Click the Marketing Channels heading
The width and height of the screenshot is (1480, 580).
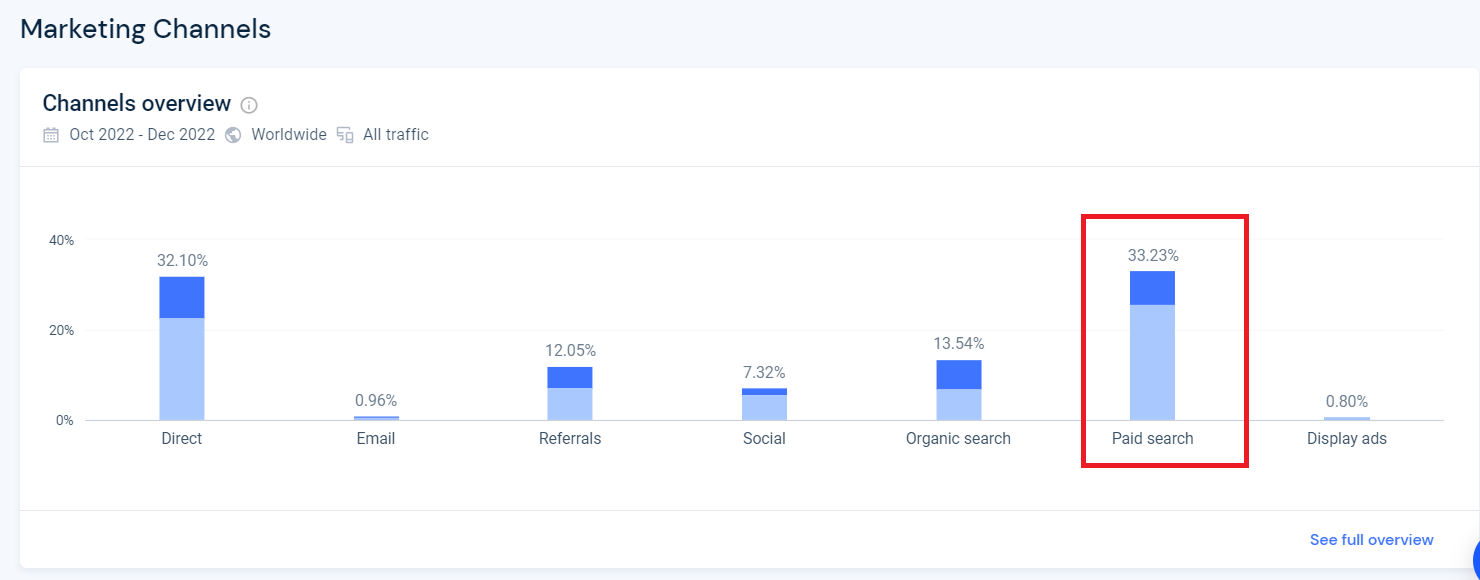click(146, 28)
